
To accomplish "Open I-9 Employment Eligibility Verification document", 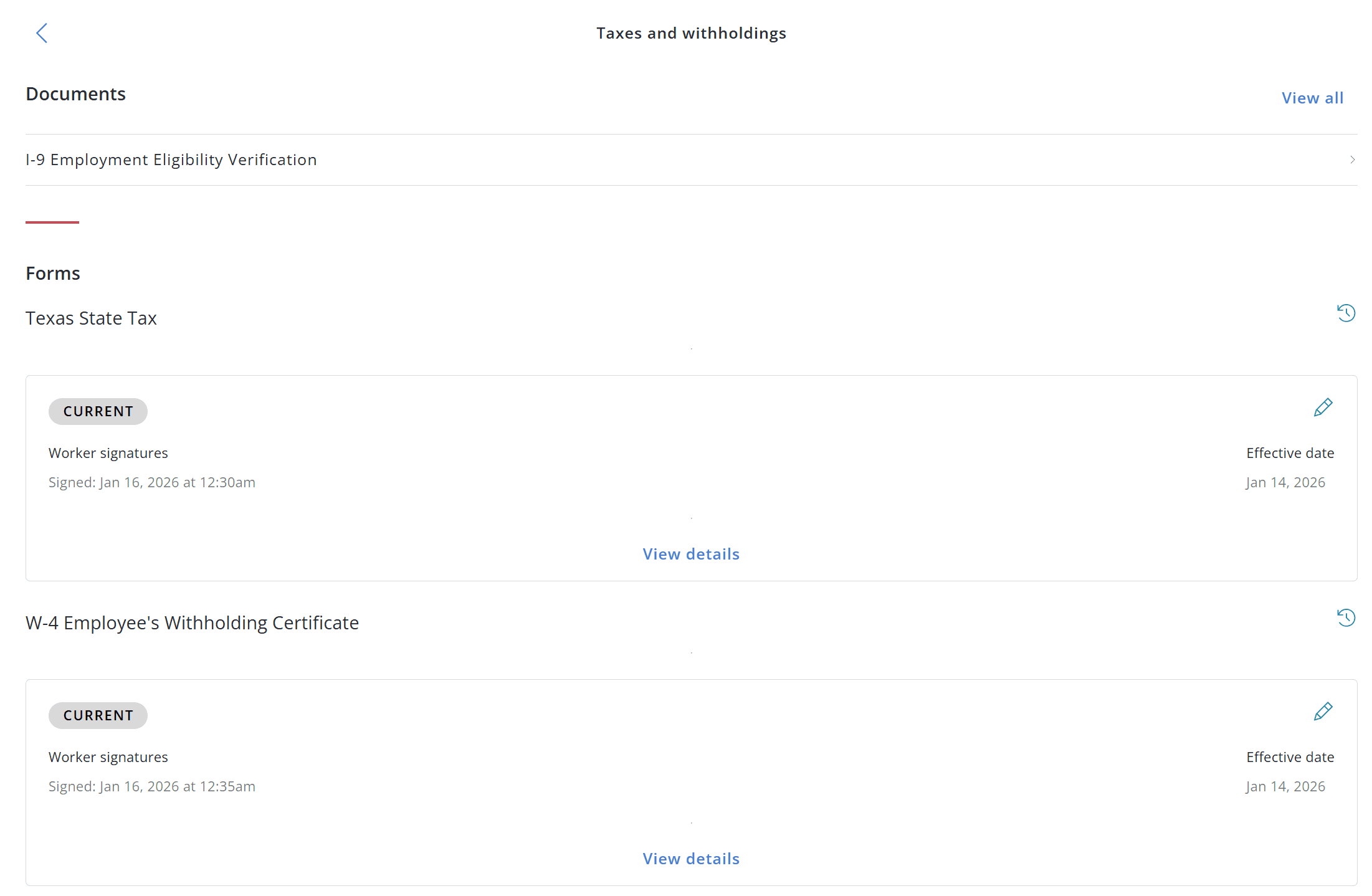I will [171, 160].
